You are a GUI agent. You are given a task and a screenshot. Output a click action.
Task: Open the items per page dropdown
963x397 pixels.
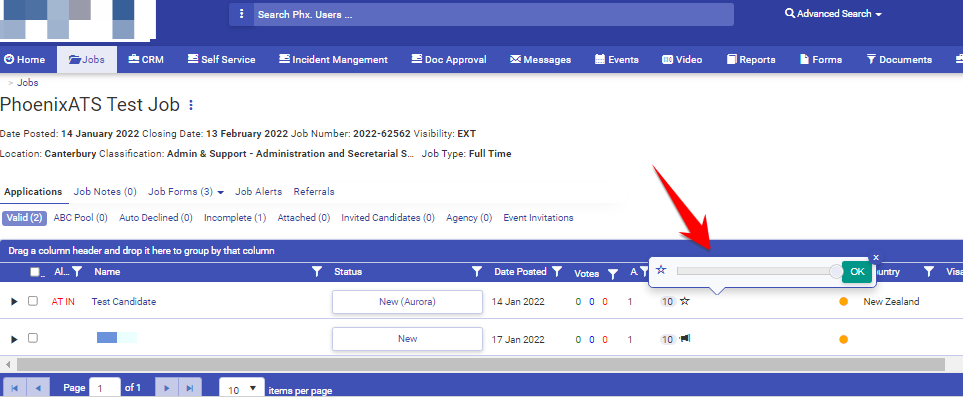[x=243, y=390]
